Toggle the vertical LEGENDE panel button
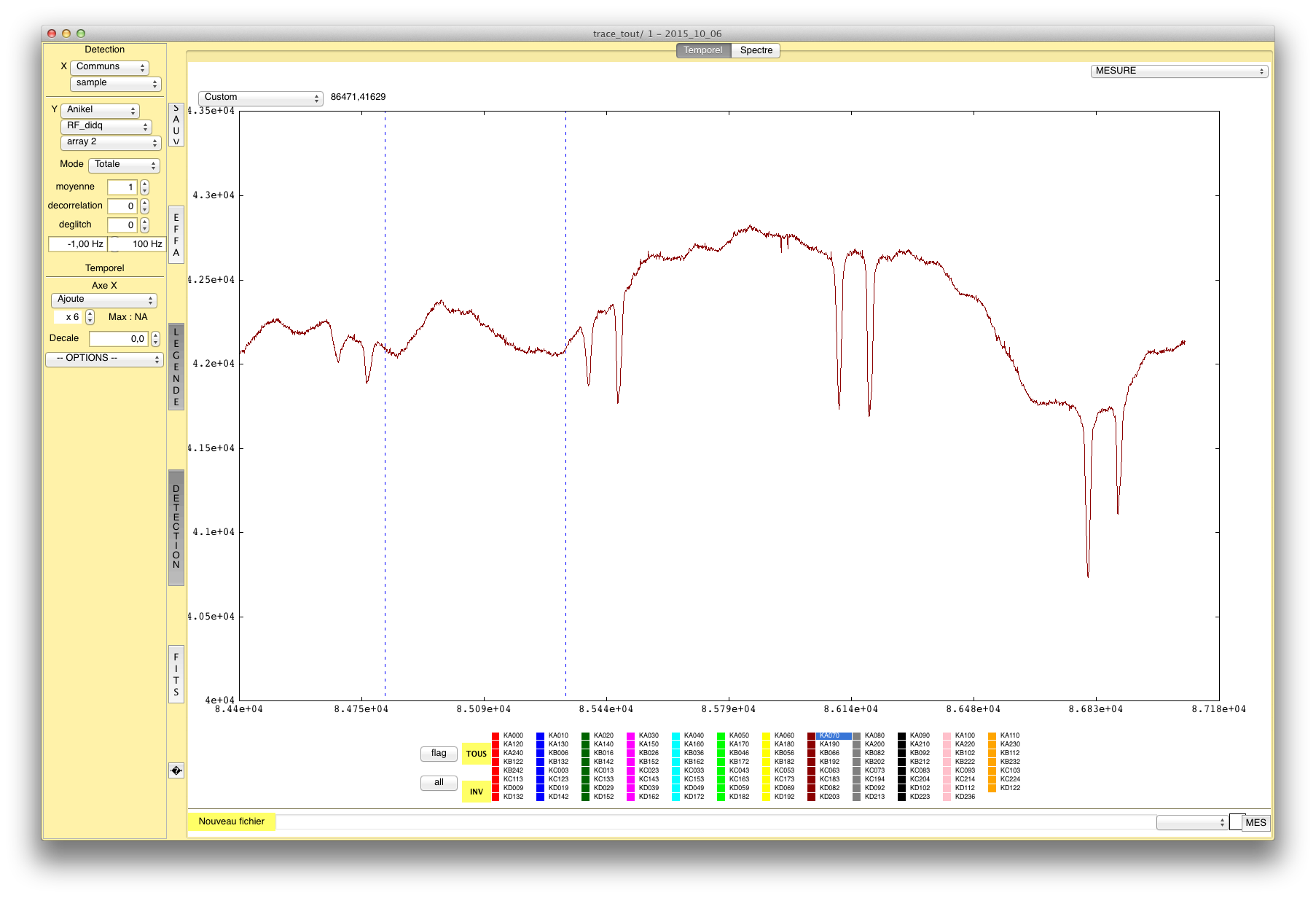This screenshot has width=1316, height=898. pyautogui.click(x=176, y=367)
